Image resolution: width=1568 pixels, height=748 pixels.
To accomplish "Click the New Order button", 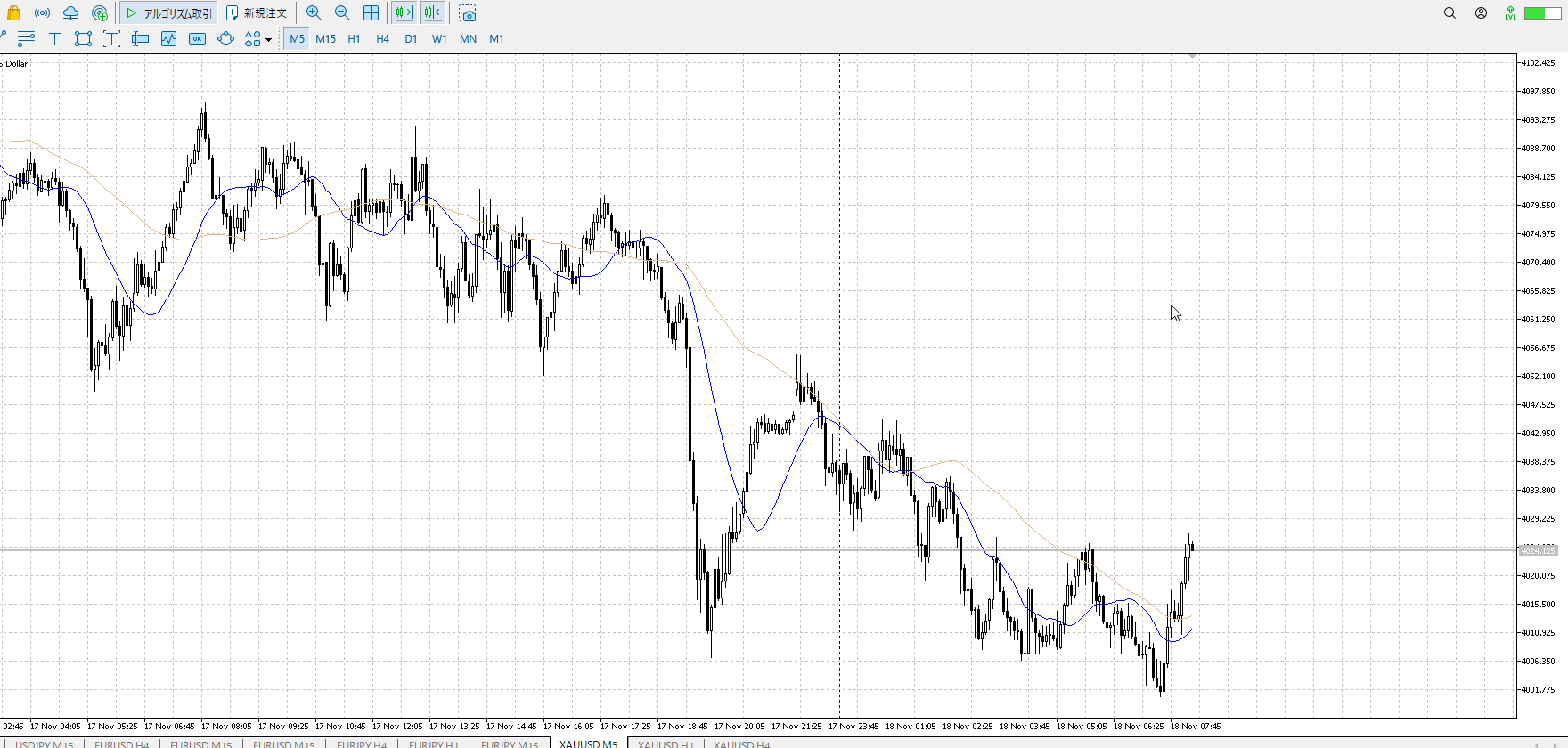I will coord(257,13).
